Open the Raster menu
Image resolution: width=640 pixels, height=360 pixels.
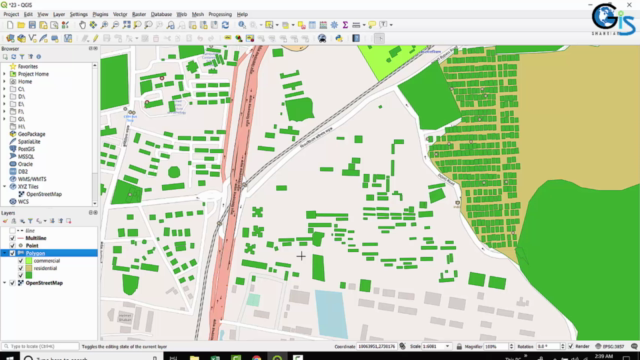(139, 14)
